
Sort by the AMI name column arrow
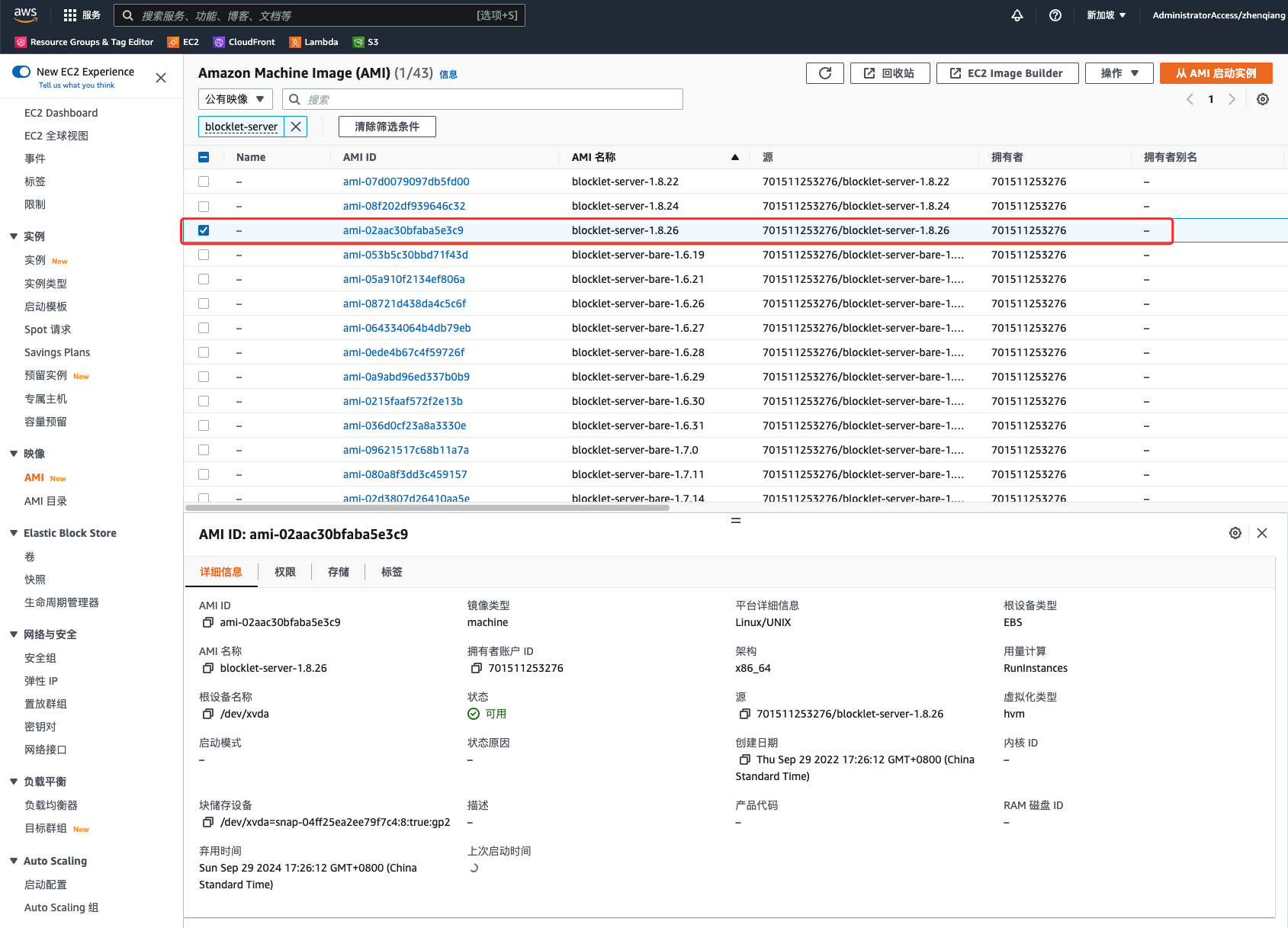coord(735,157)
